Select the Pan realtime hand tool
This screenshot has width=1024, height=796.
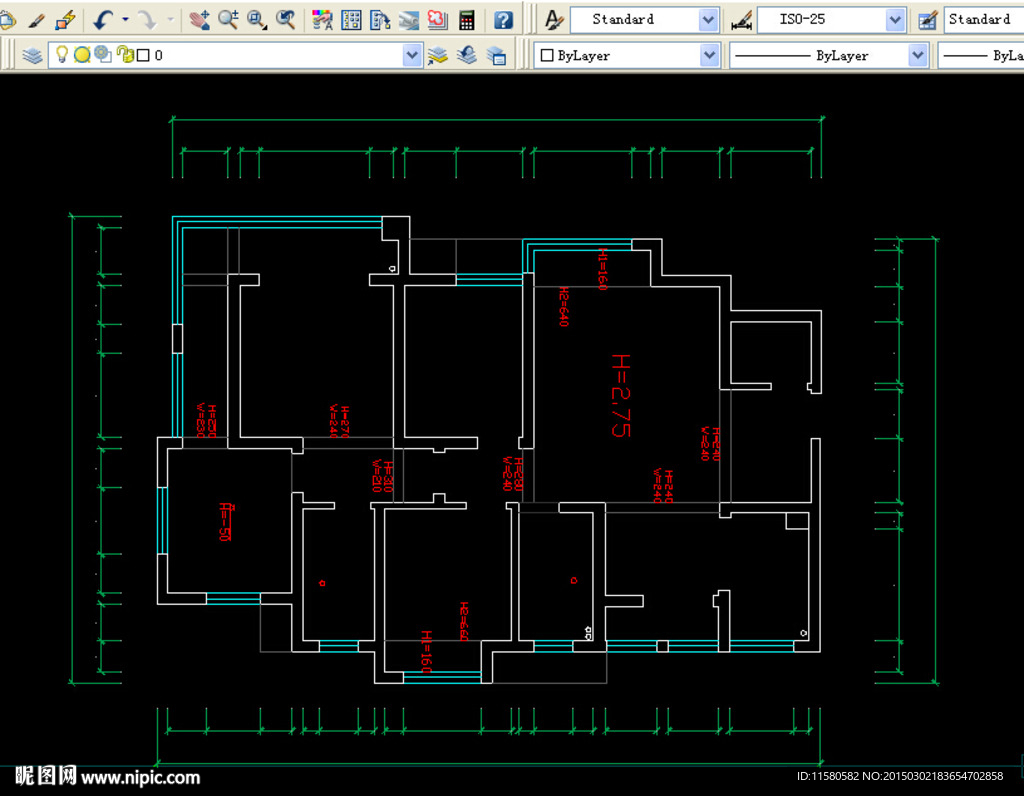pos(199,19)
